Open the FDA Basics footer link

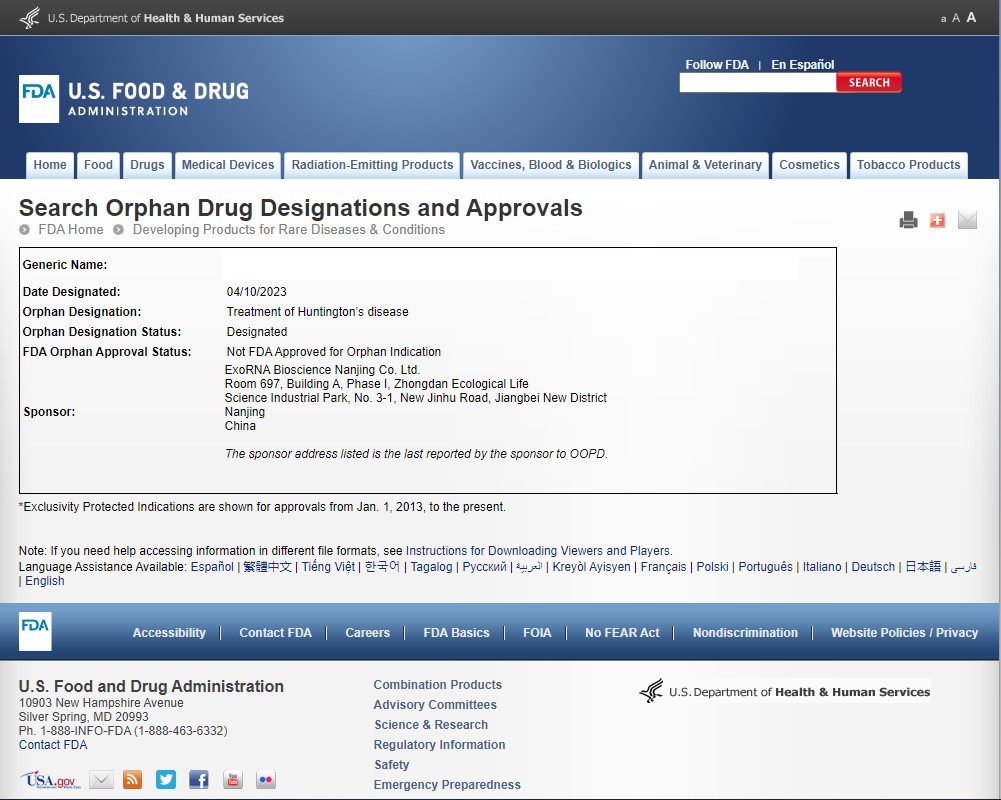click(x=456, y=633)
